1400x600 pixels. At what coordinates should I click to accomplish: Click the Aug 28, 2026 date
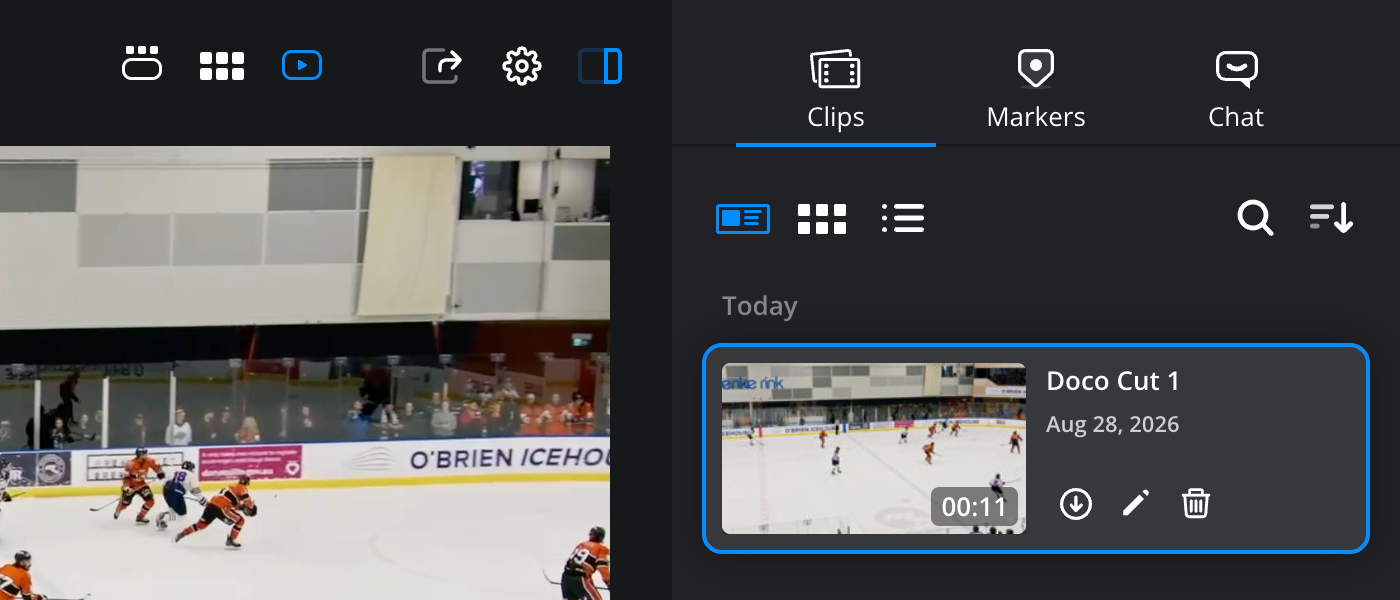click(x=1113, y=425)
